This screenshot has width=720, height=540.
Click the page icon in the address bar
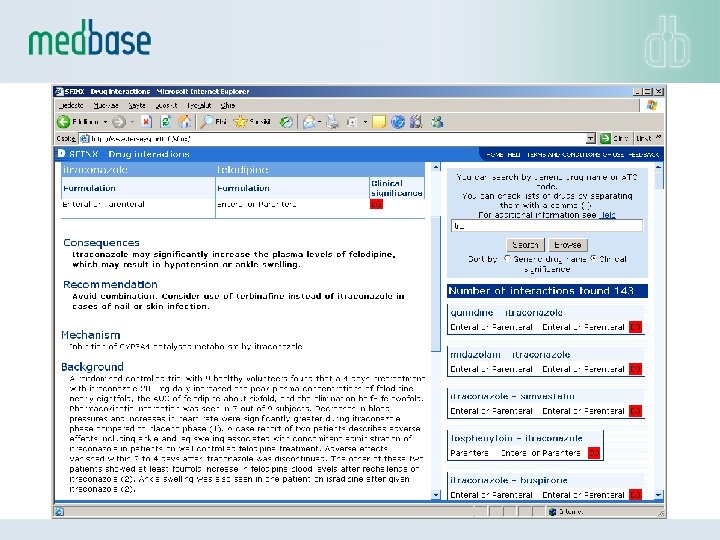[x=84, y=138]
